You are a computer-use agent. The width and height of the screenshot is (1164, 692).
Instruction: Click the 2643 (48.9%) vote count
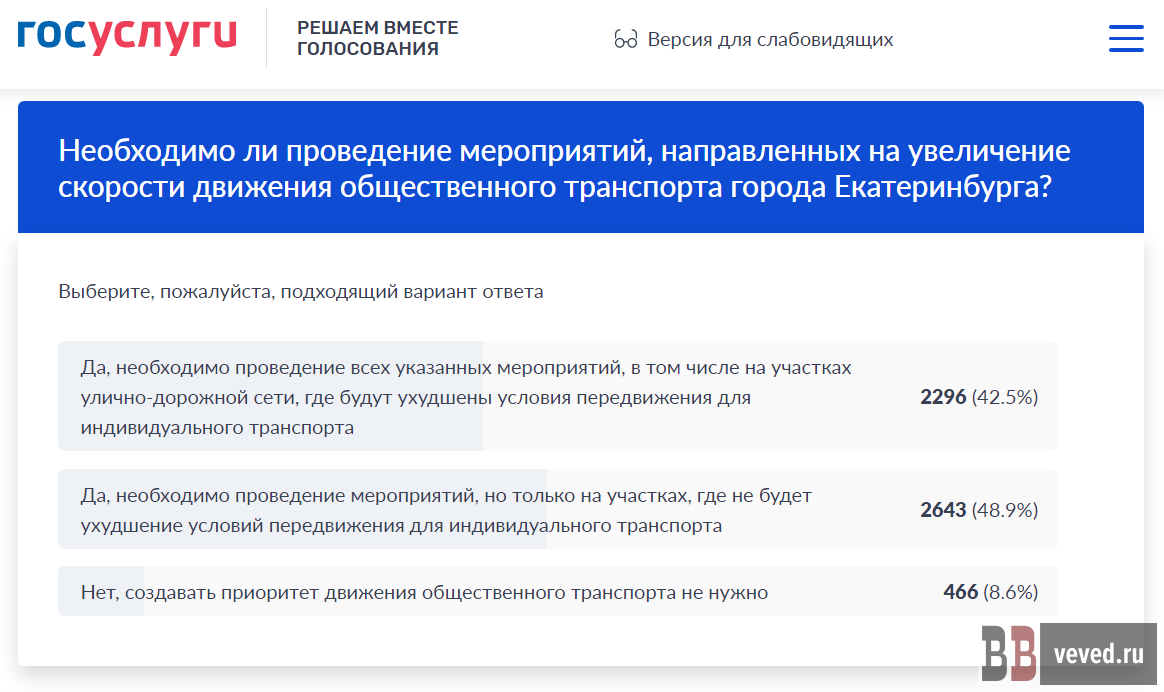point(979,510)
